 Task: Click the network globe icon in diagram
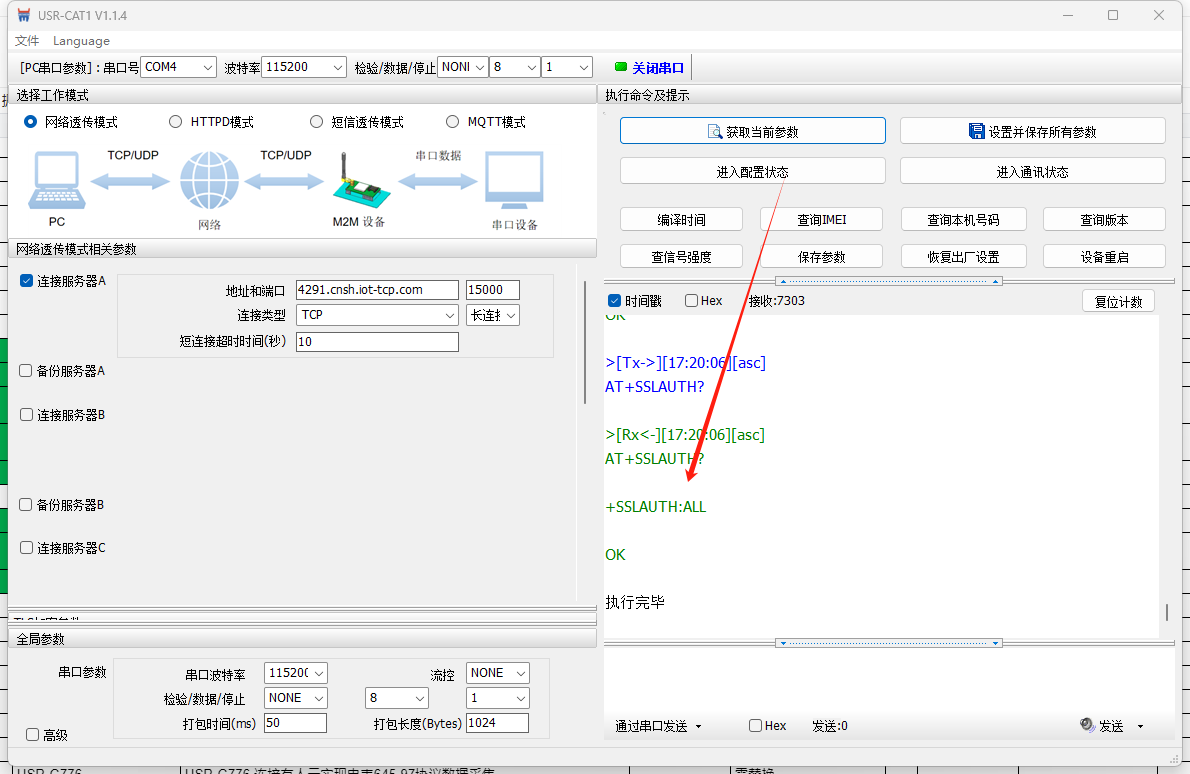(x=210, y=182)
